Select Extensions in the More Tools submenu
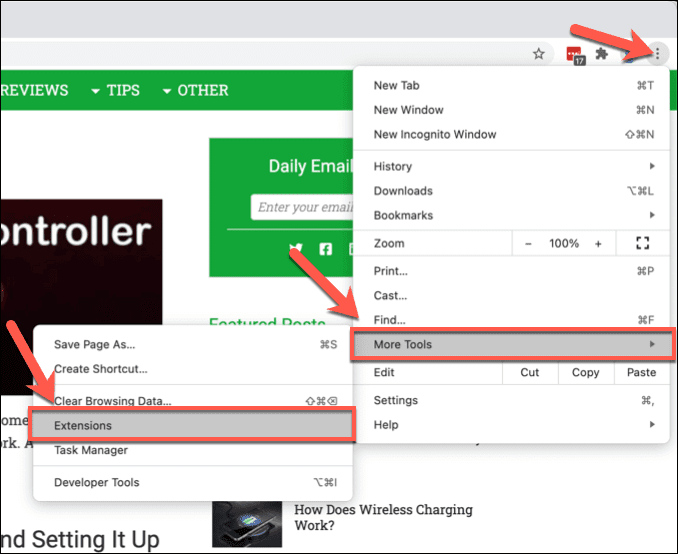This screenshot has width=678, height=554. (192, 425)
